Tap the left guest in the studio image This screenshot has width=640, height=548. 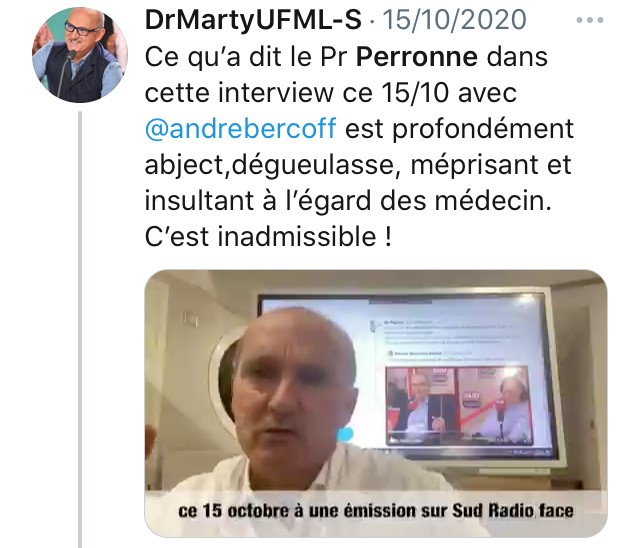(416, 406)
